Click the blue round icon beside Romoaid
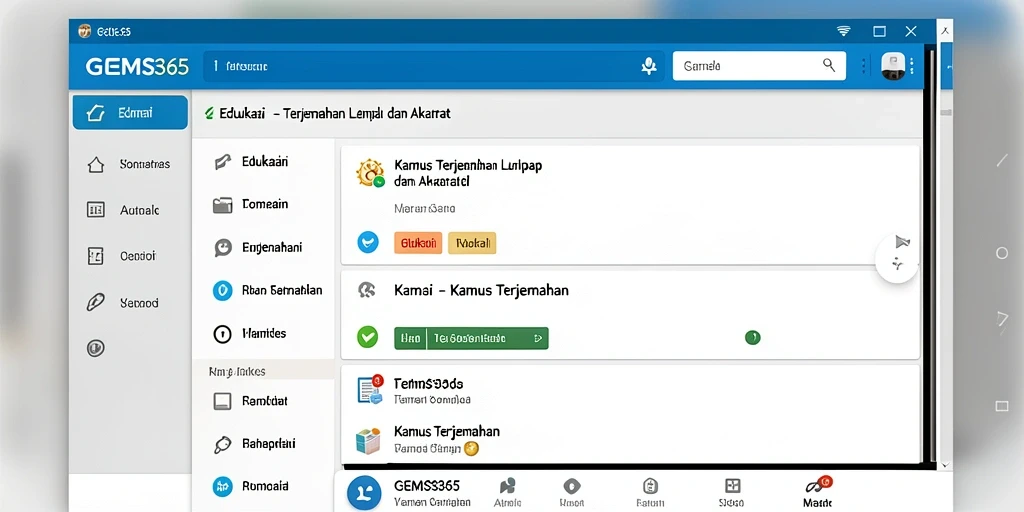 [x=223, y=487]
